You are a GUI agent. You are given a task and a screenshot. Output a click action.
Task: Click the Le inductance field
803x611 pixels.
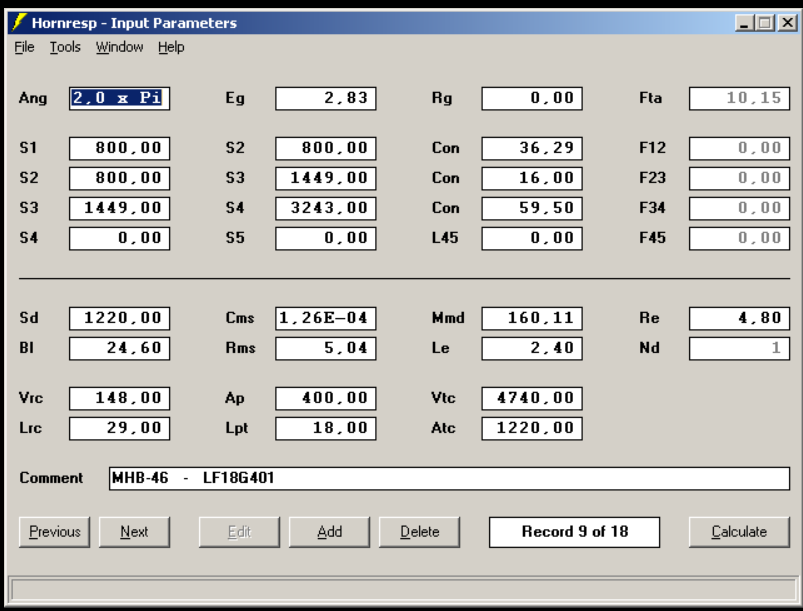tap(532, 348)
